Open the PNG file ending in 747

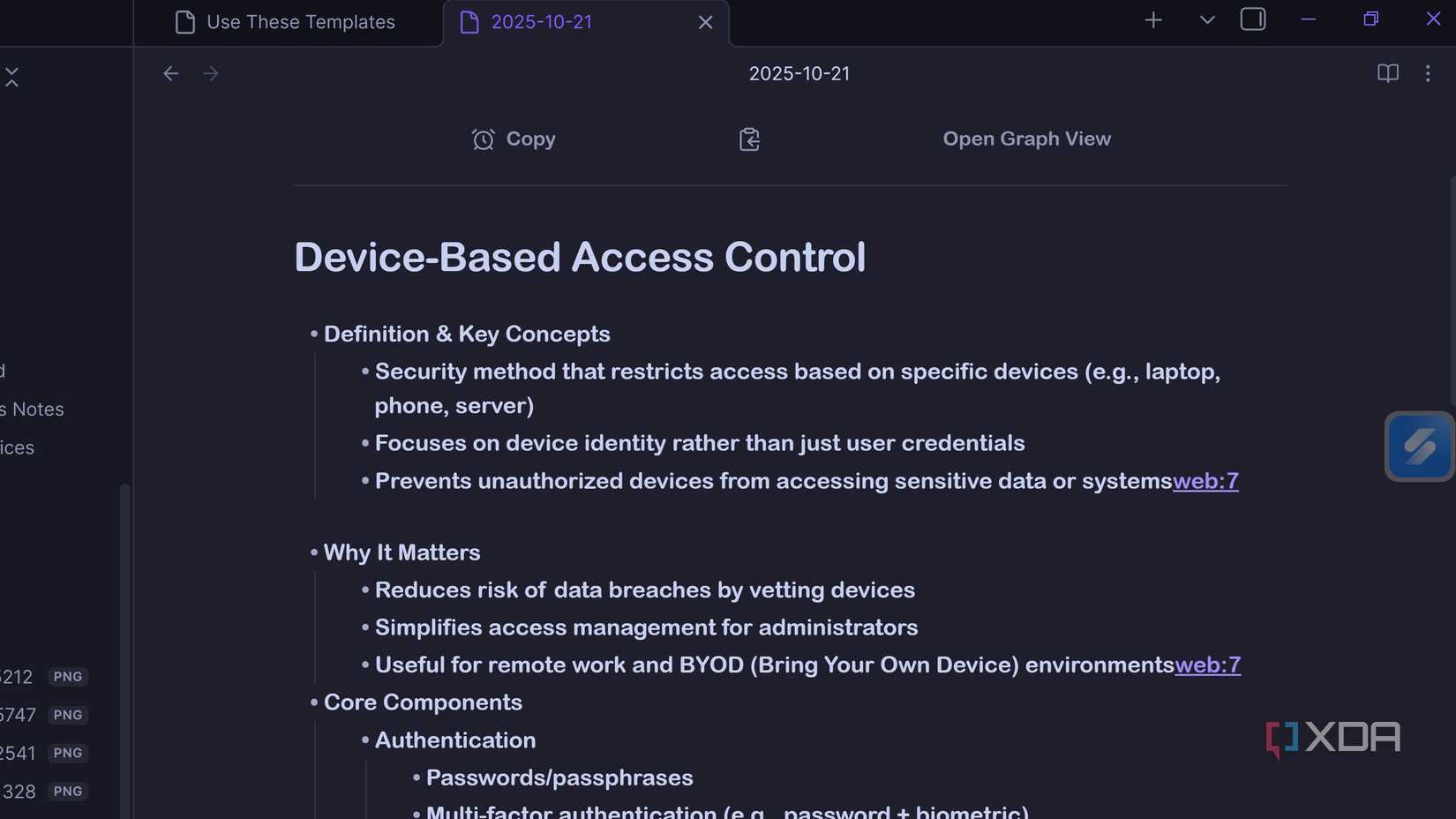[19, 715]
